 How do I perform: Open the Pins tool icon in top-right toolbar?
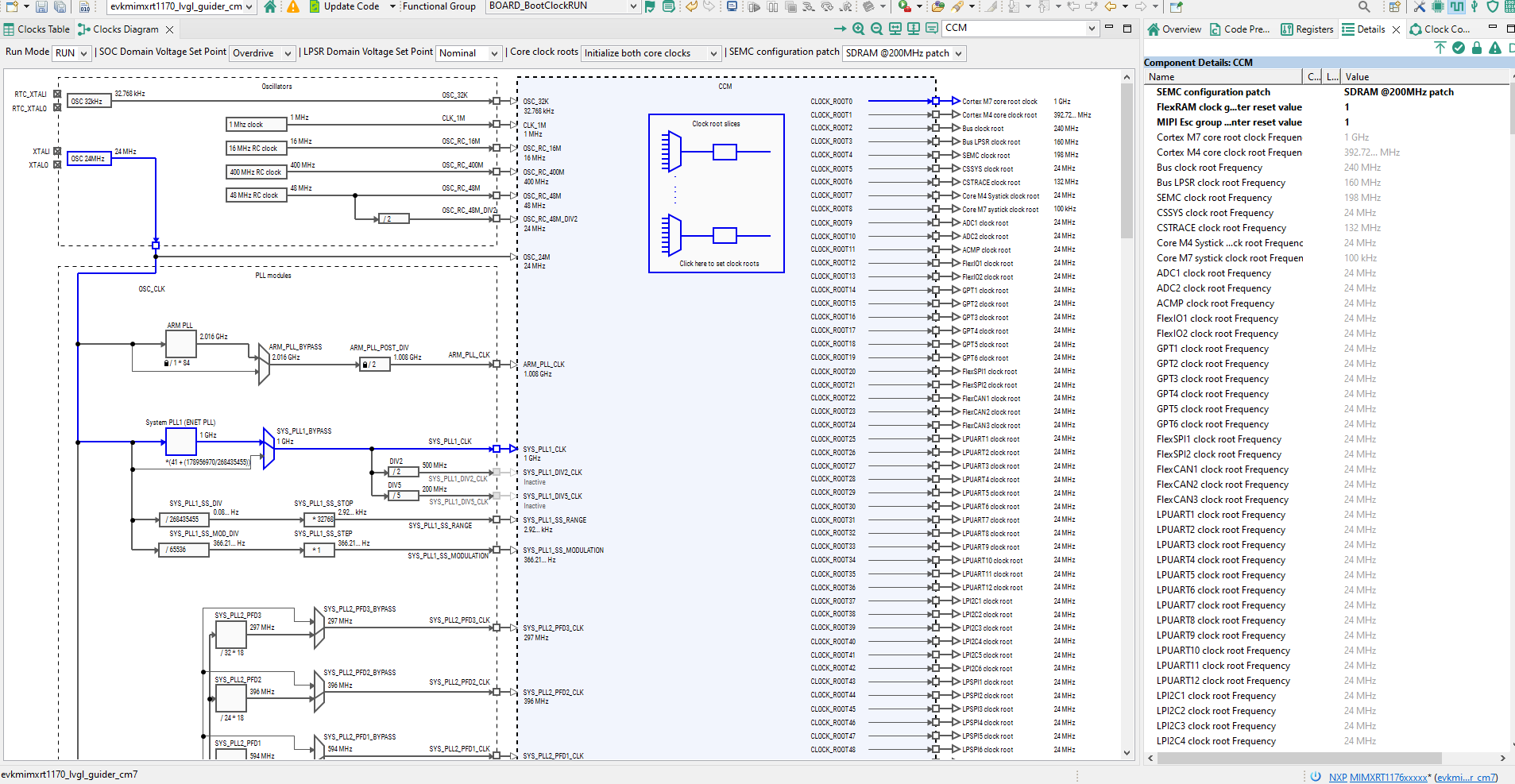[1438, 7]
